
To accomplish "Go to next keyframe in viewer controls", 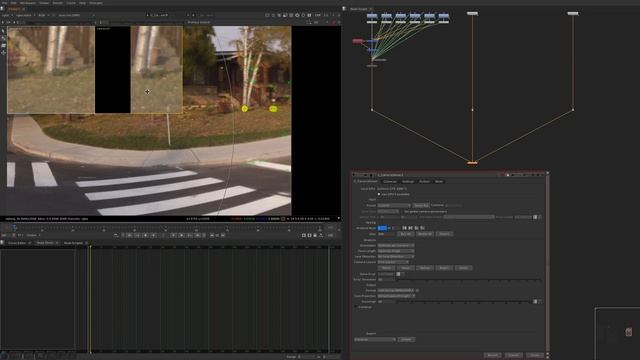I will [190, 235].
